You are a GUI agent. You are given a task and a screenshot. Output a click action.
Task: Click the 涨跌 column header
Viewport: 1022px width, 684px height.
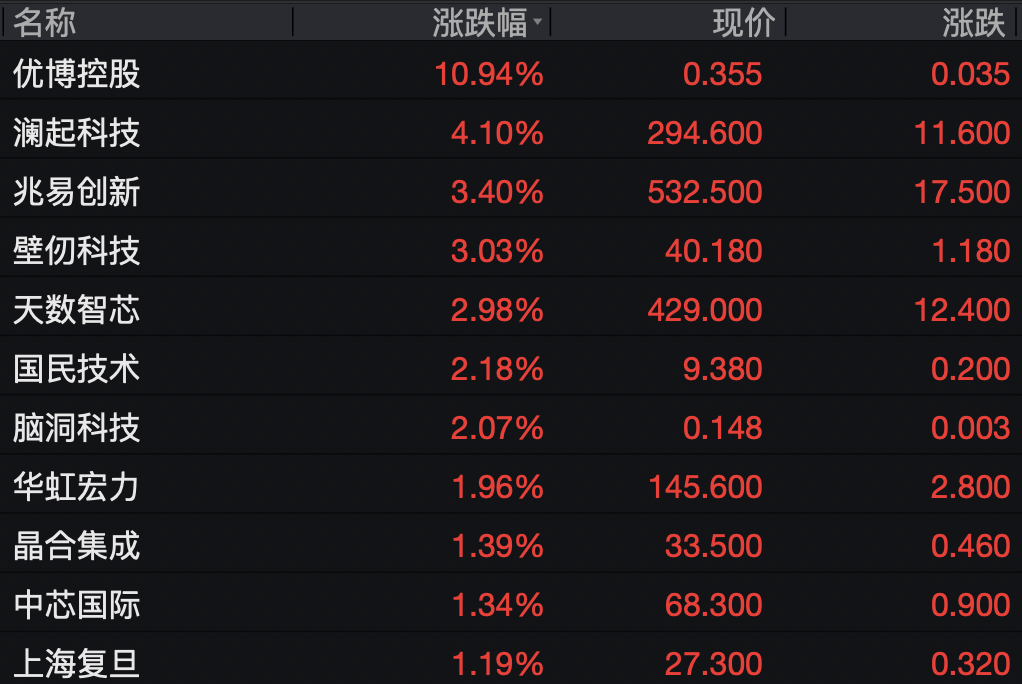tap(973, 23)
